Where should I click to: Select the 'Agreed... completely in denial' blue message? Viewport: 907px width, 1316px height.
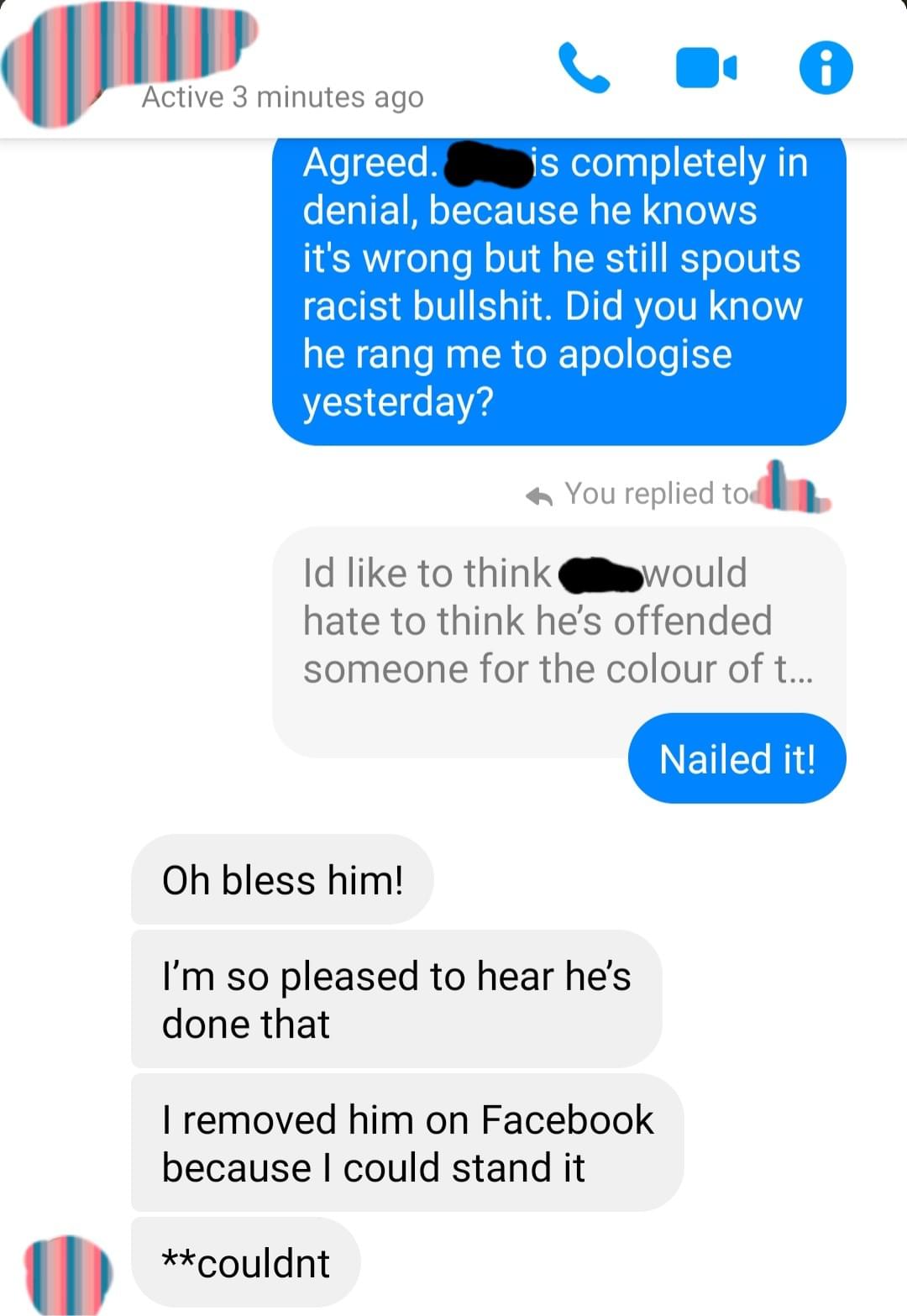click(559, 291)
